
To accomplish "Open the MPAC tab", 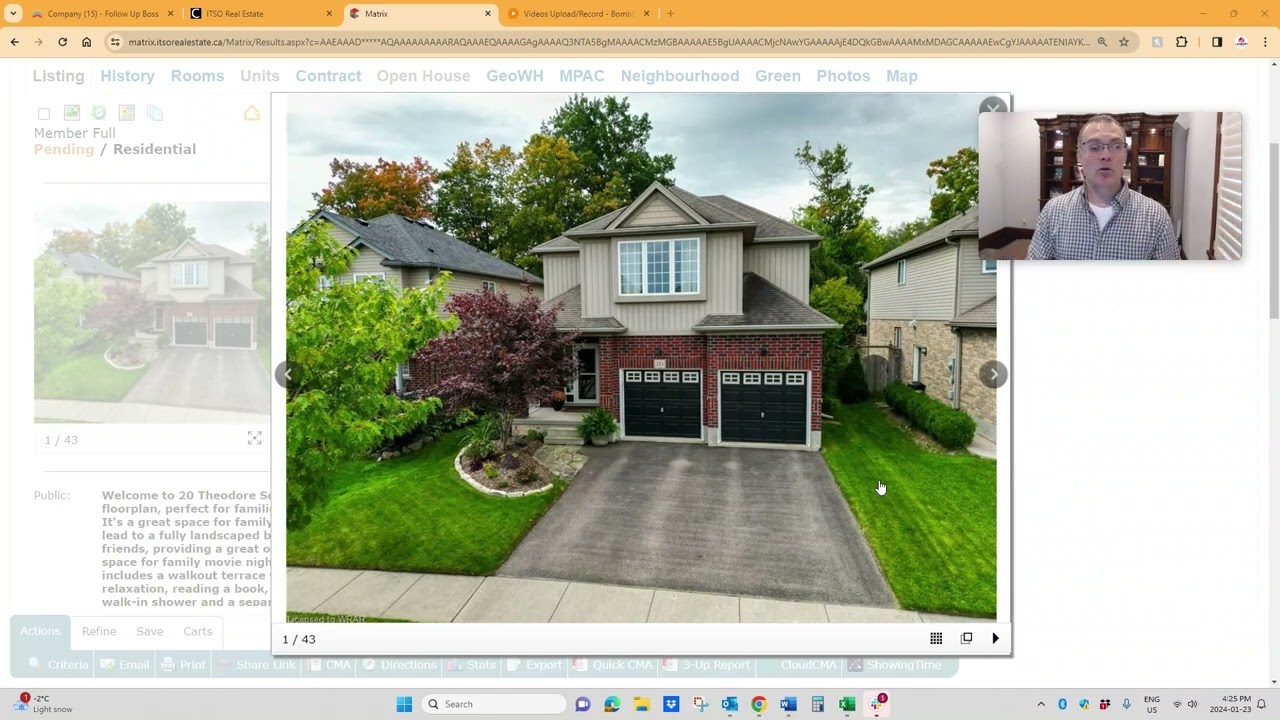I will pos(581,76).
